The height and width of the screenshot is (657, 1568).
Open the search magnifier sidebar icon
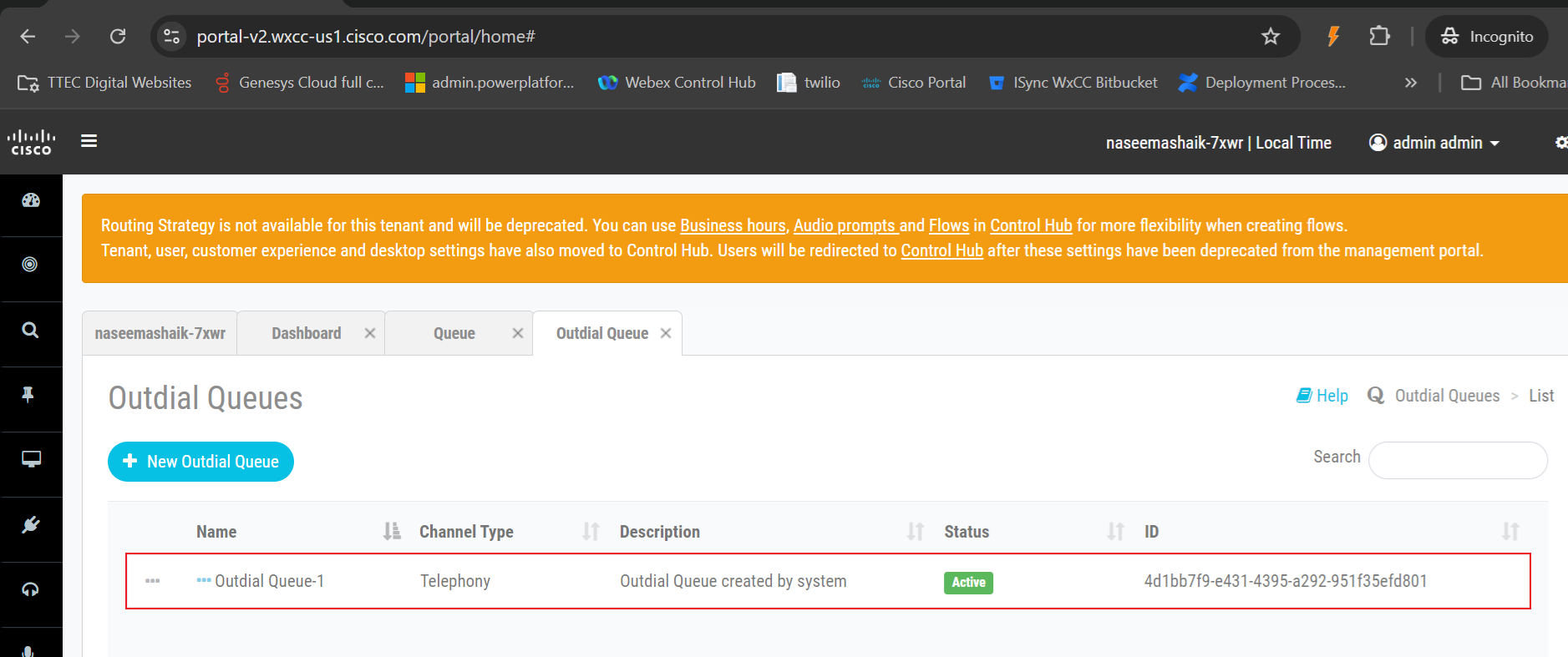[x=30, y=330]
